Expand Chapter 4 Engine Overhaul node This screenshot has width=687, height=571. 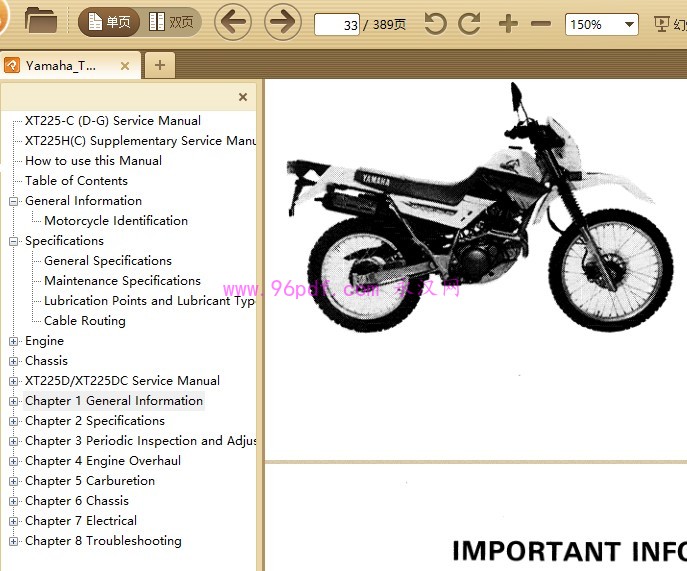click(x=14, y=461)
